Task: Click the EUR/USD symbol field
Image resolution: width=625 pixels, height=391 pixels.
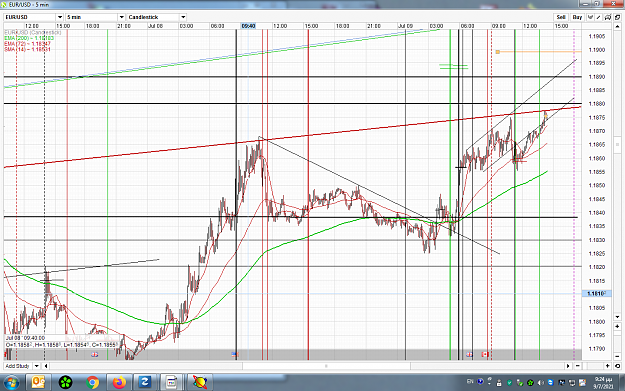Action: (30, 17)
